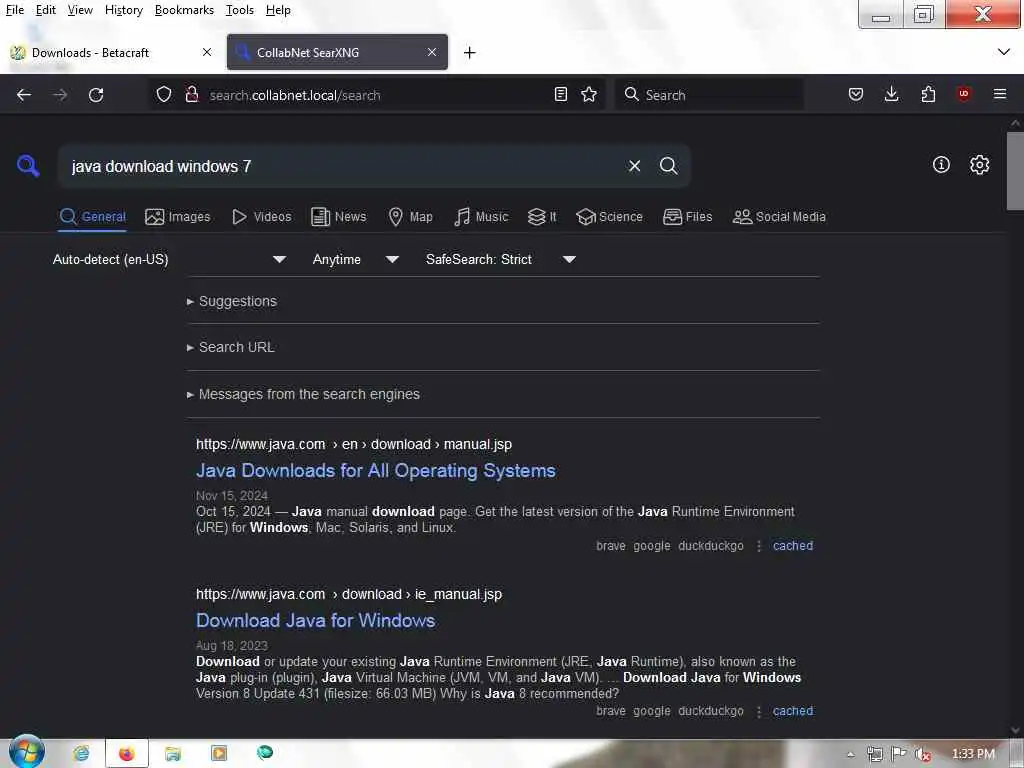Open the Action Center flag icon
The width and height of the screenshot is (1024, 768).
(899, 754)
